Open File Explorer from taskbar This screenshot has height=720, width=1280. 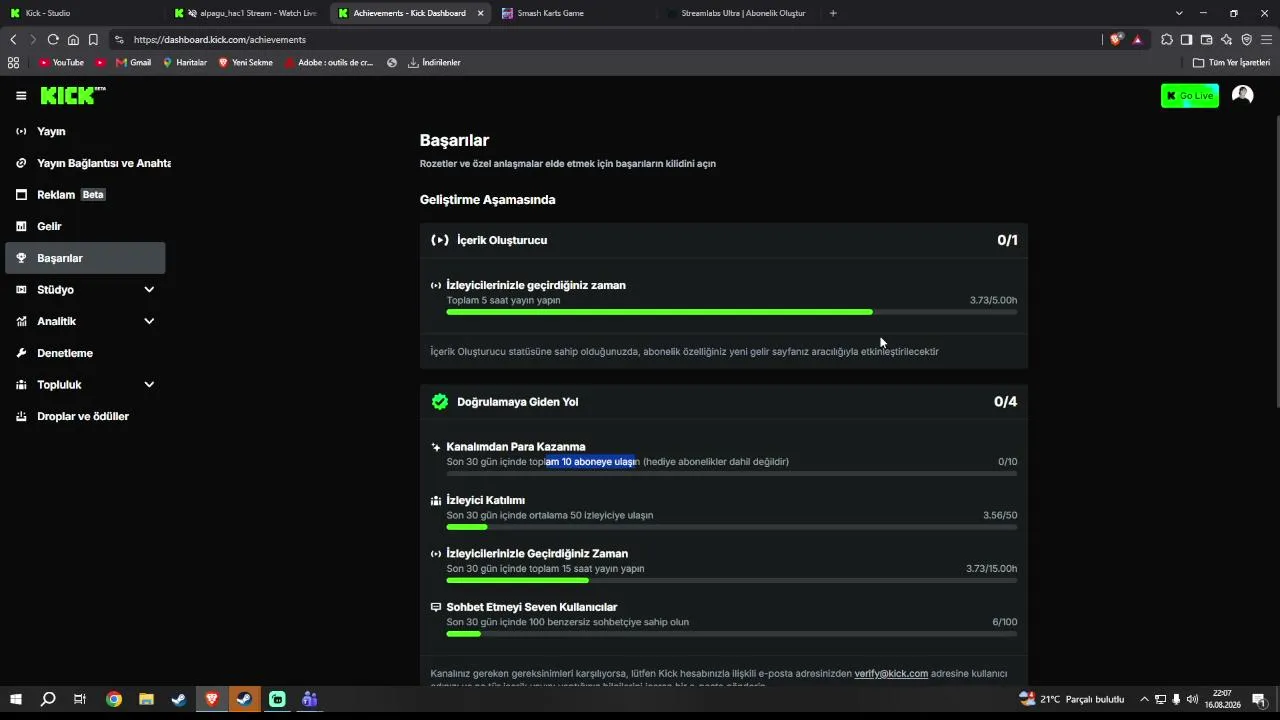[146, 700]
